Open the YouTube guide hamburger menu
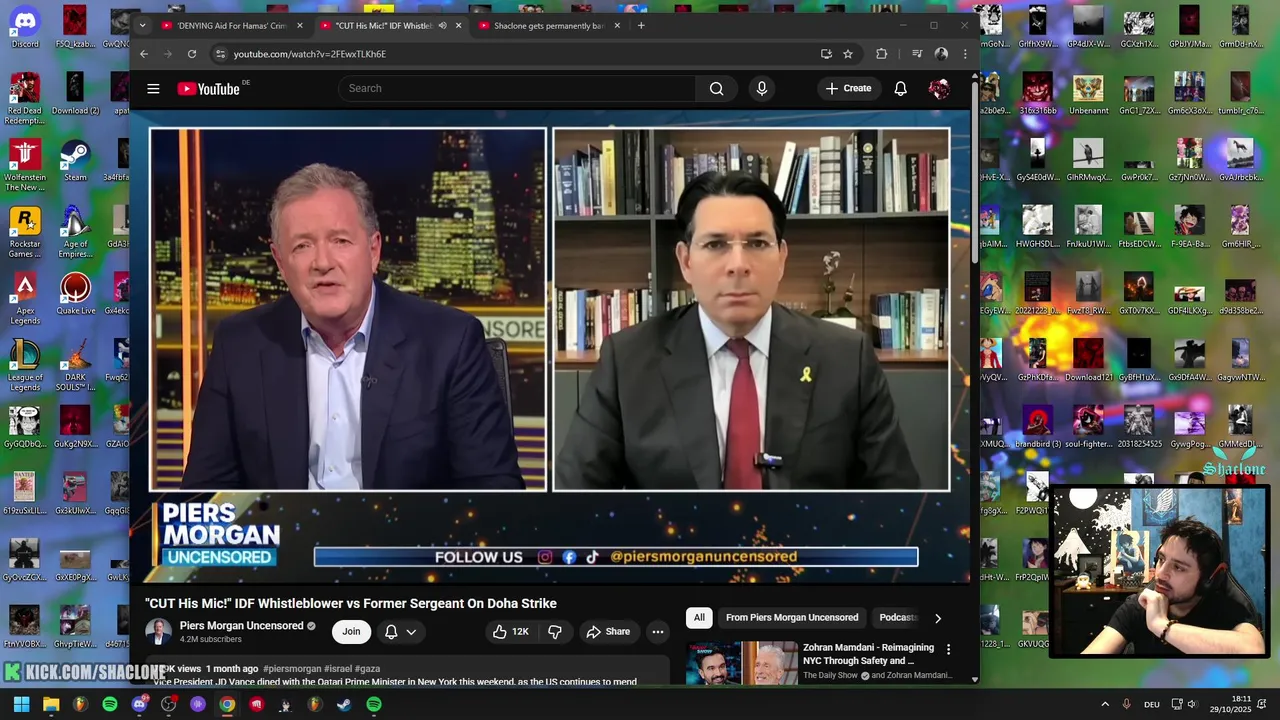Viewport: 1280px width, 720px height. [153, 89]
